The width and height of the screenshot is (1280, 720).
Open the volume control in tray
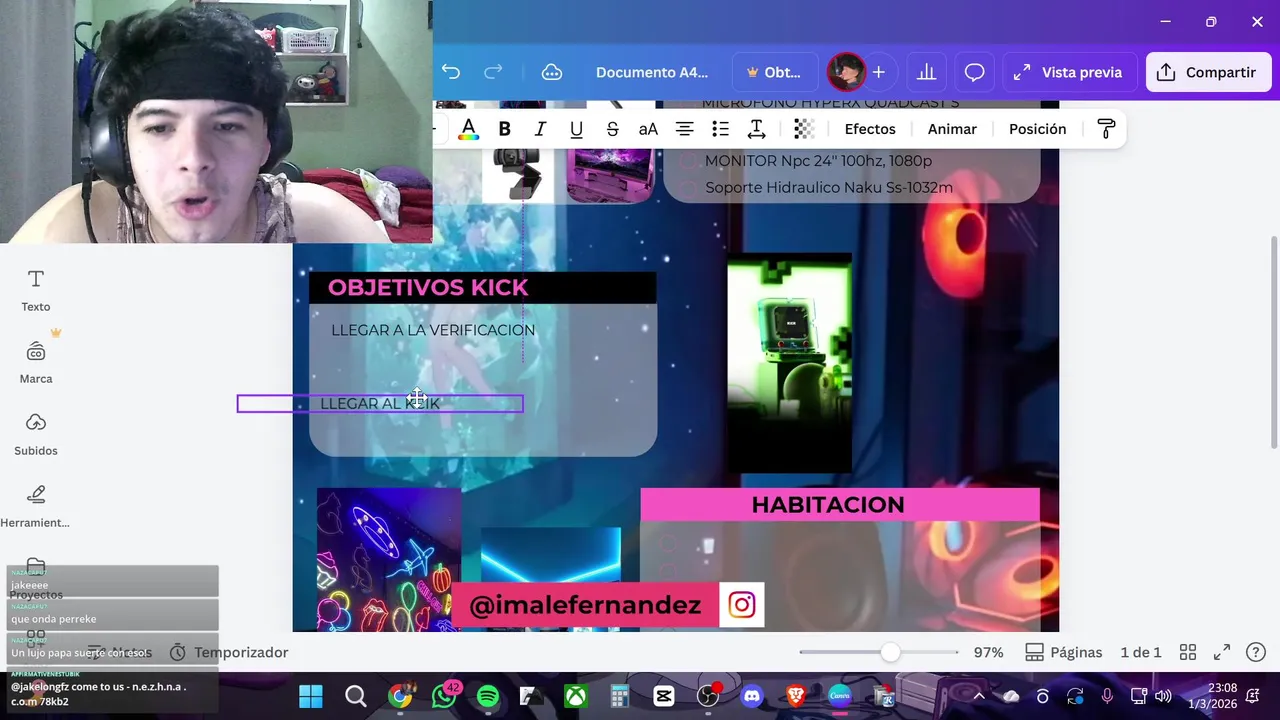(1163, 696)
